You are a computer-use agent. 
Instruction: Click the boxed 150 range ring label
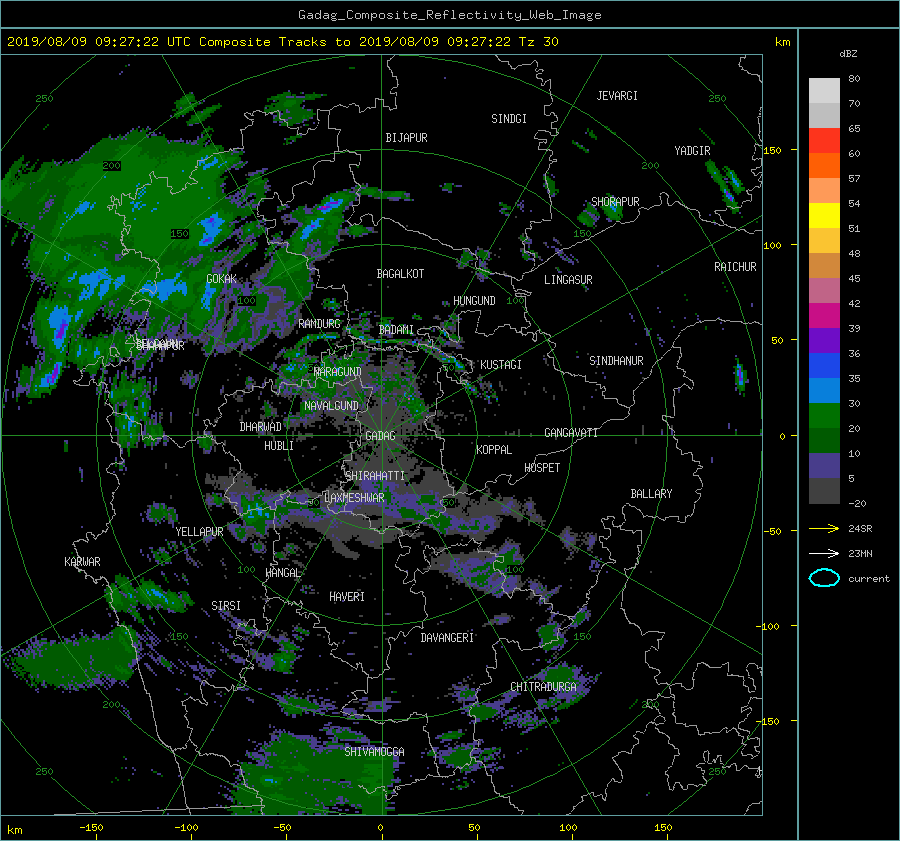[180, 234]
